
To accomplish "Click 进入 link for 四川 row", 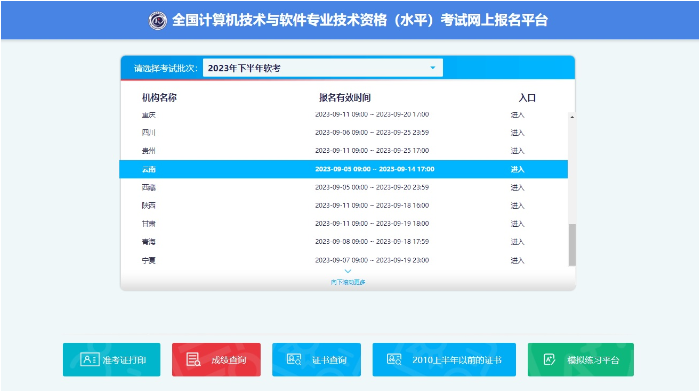I will (x=518, y=132).
